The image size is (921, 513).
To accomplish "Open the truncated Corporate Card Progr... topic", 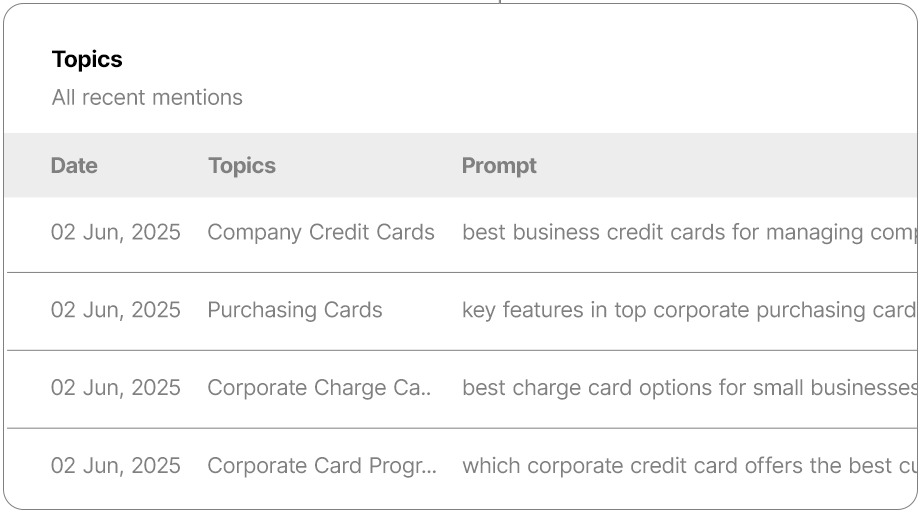I will pyautogui.click(x=321, y=467).
